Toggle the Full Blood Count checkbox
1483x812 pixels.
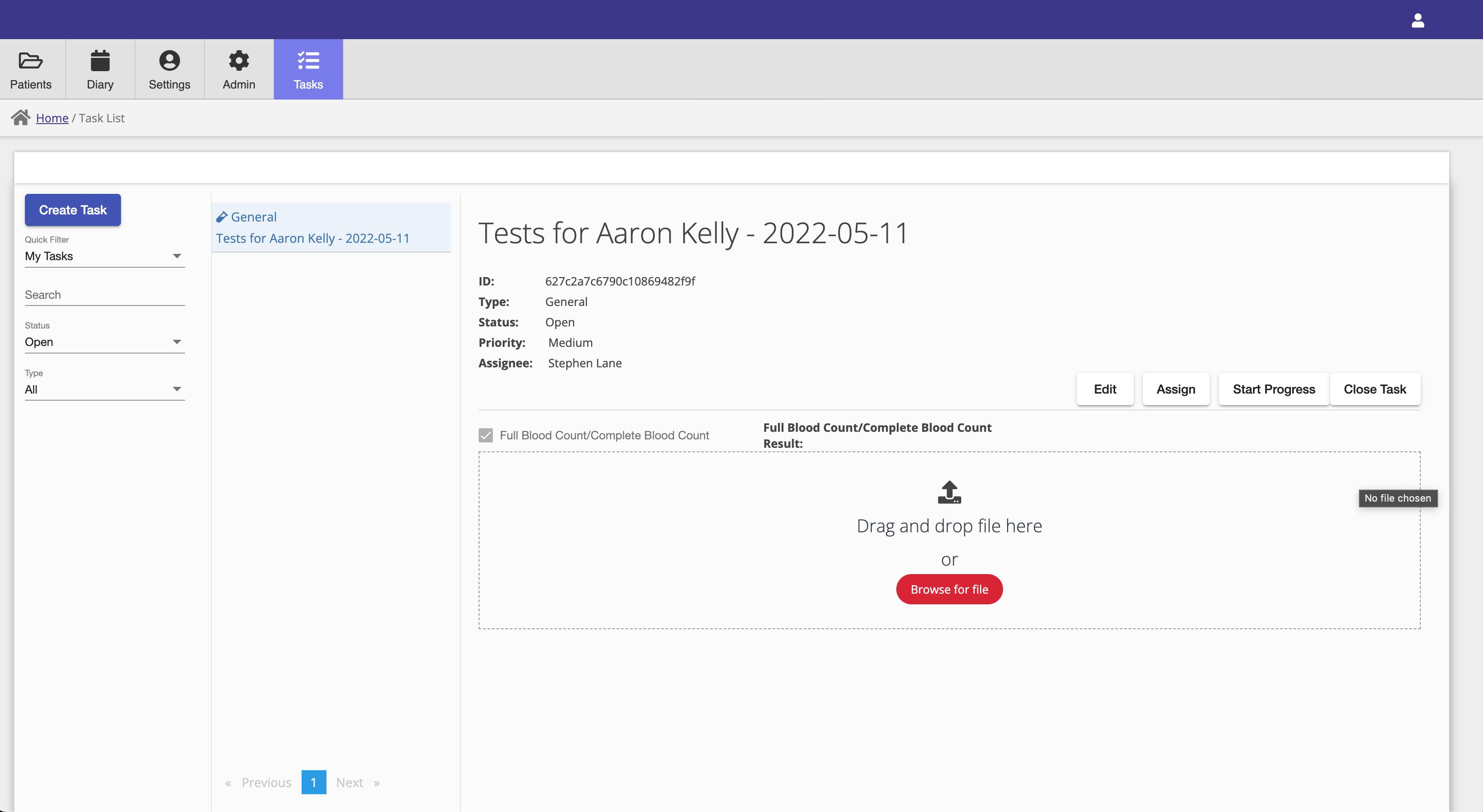pos(486,434)
